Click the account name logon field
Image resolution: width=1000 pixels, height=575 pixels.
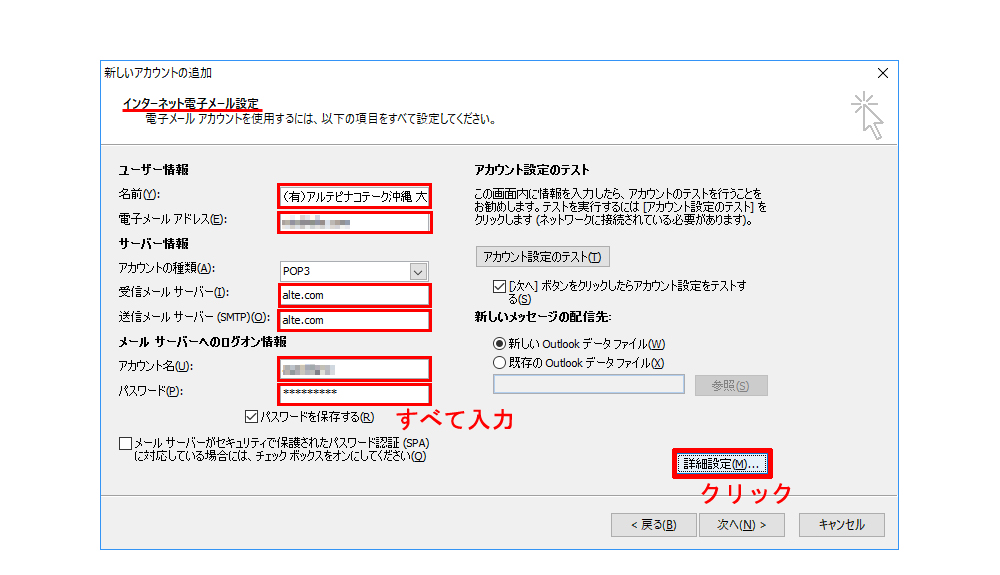tap(355, 369)
